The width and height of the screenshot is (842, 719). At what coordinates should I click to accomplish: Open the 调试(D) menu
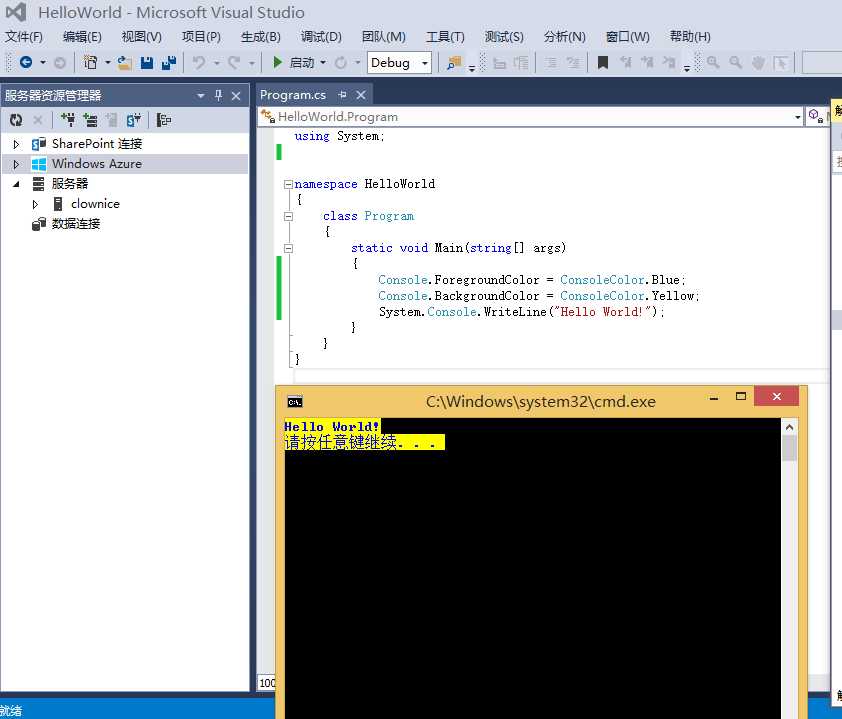(x=321, y=37)
